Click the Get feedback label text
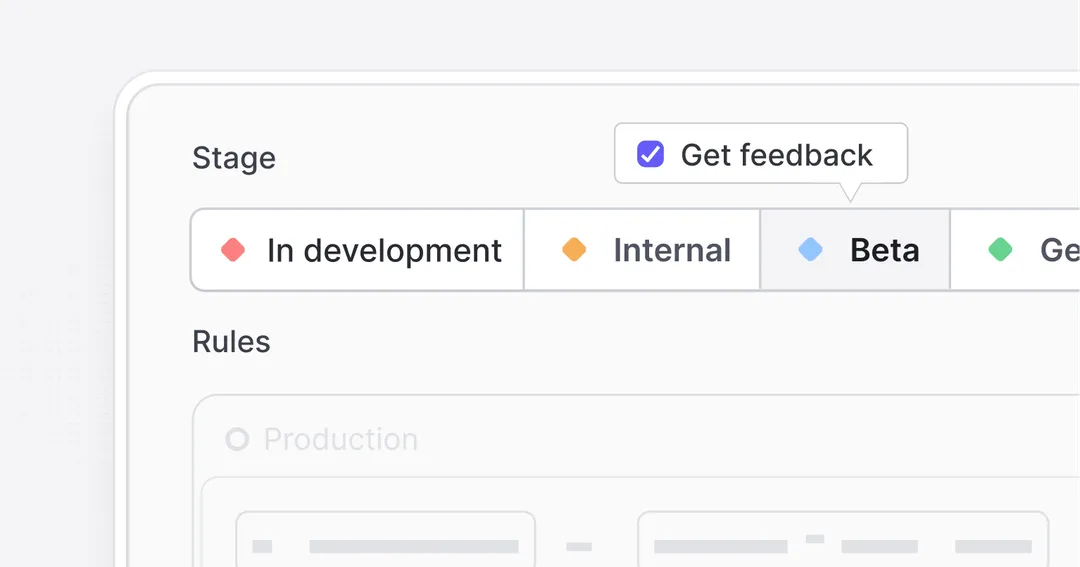 click(776, 155)
